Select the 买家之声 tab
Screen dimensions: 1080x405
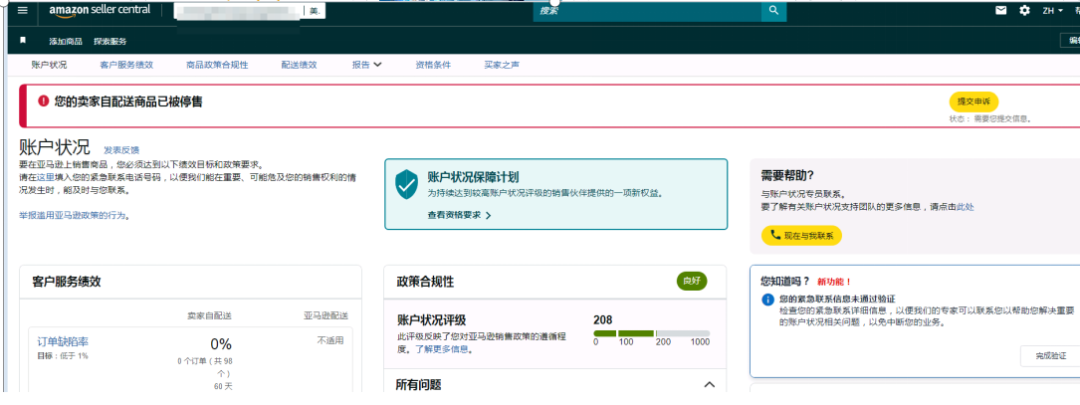coord(502,65)
